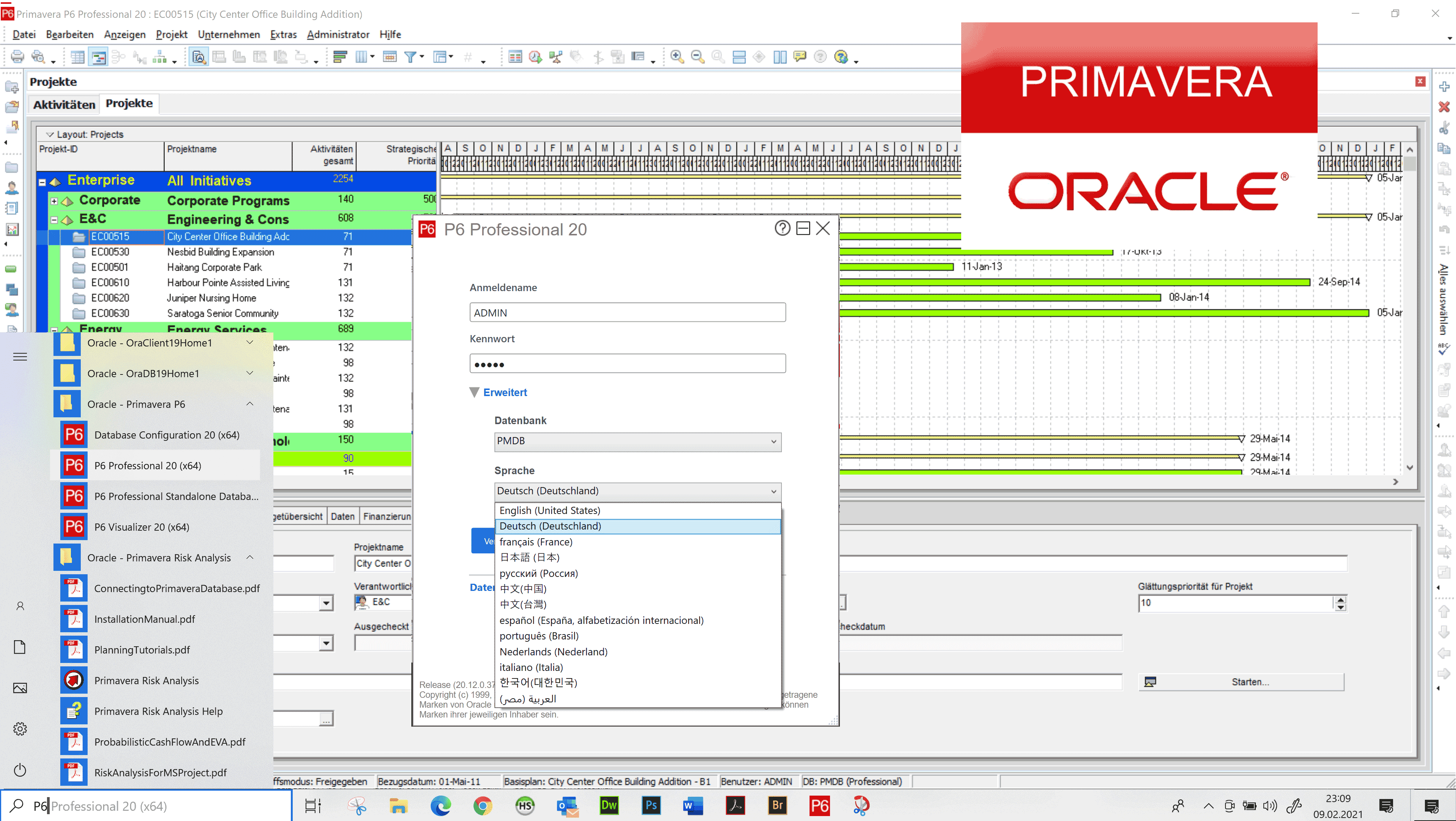This screenshot has height=821, width=1456.
Task: Open the Datenbank PMDB dropdown
Action: [x=637, y=441]
